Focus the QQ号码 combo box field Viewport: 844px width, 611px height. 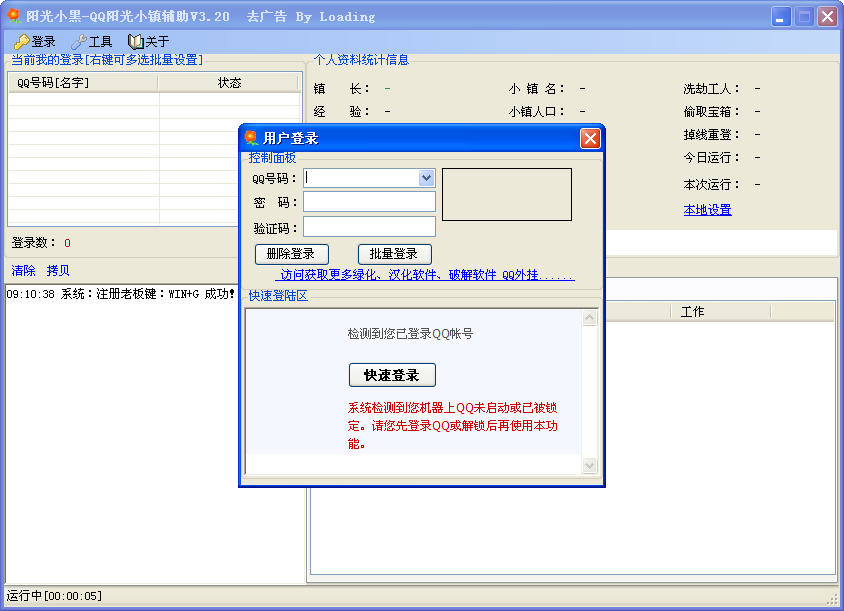click(369, 178)
